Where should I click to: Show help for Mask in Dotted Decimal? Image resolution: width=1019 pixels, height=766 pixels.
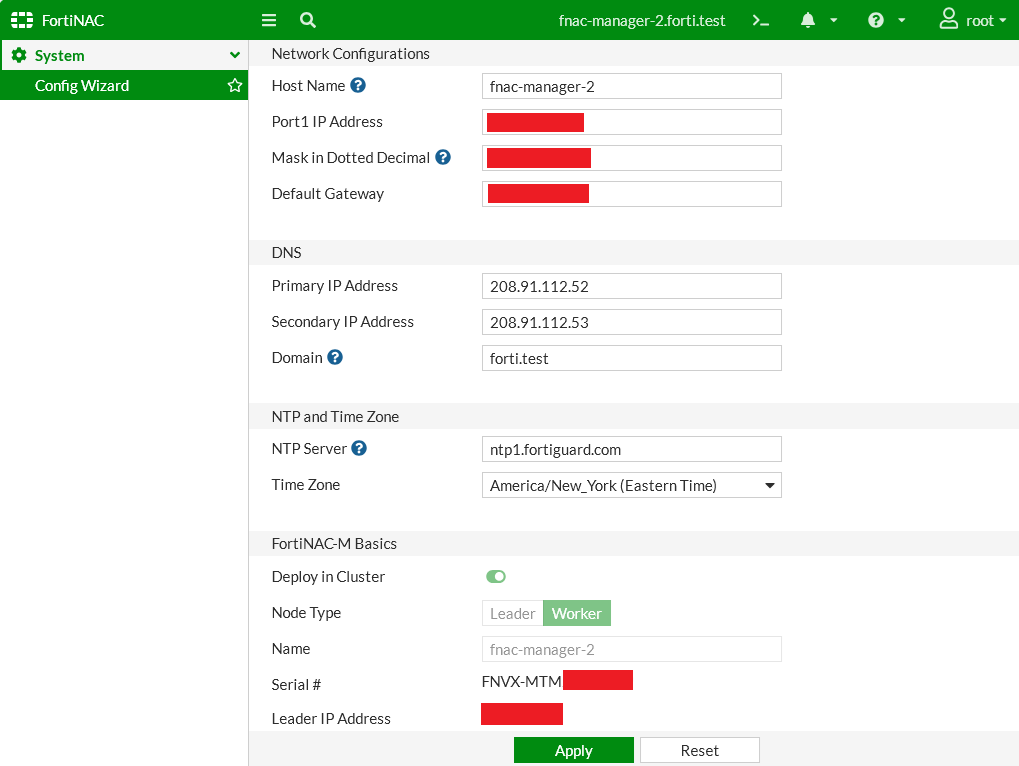coord(443,157)
